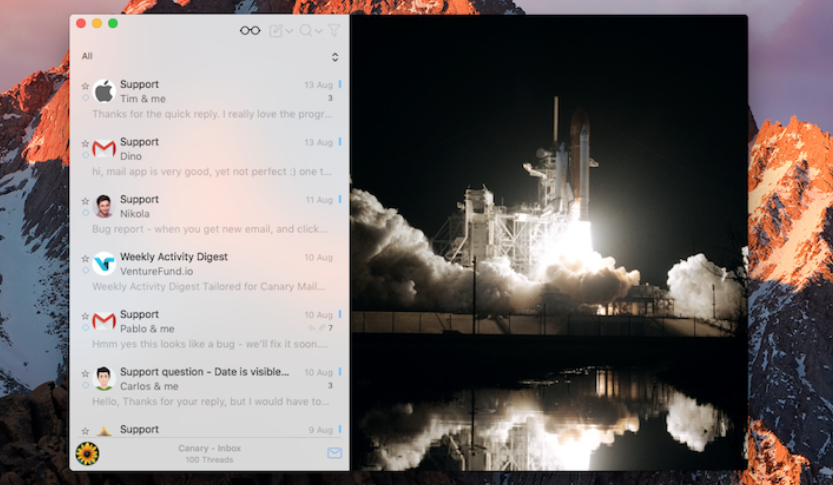Expand the search options chevron
The width and height of the screenshot is (833, 485).
(x=319, y=31)
